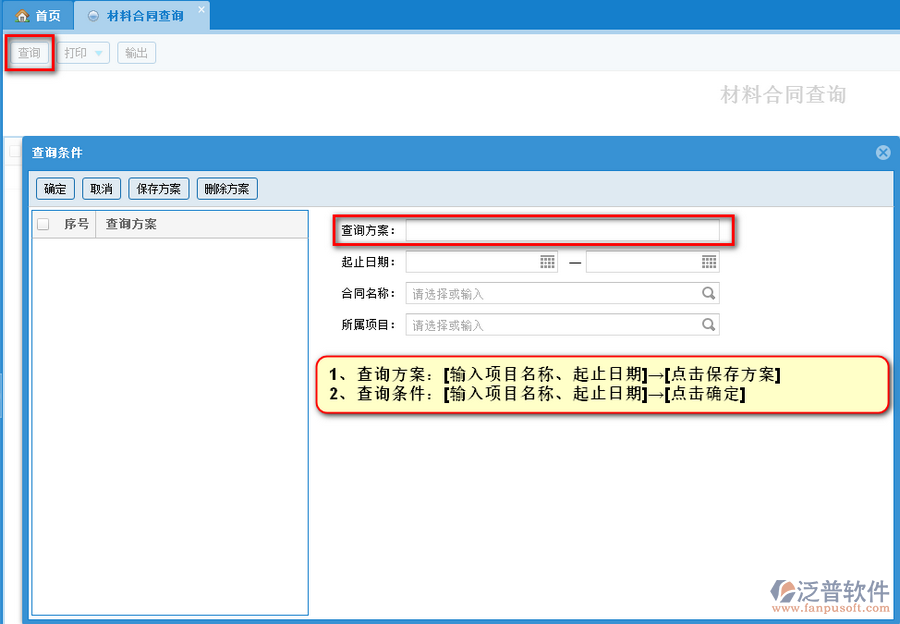Select the 材料合同查询 tab
Image resolution: width=900 pixels, height=624 pixels.
coord(144,16)
